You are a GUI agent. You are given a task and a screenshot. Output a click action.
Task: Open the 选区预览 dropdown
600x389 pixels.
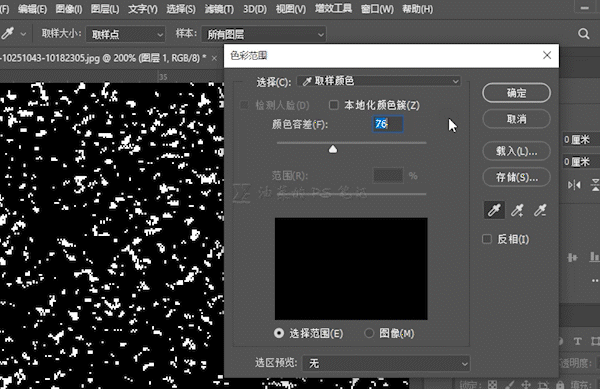pyautogui.click(x=386, y=363)
